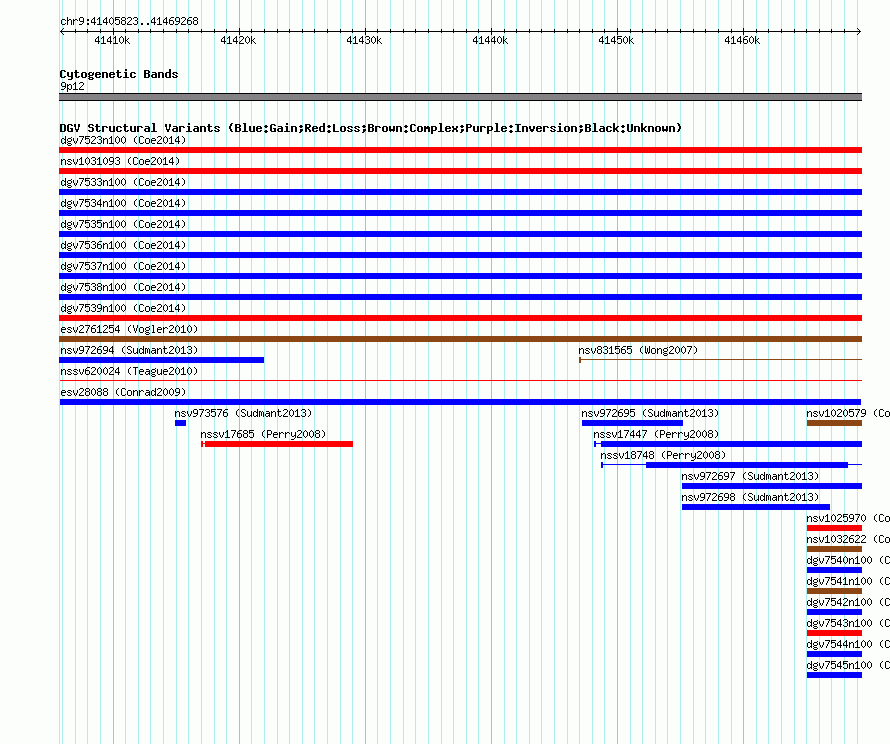Select the brown nsv1020579 complex bar
This screenshot has width=890, height=744.
pos(834,423)
